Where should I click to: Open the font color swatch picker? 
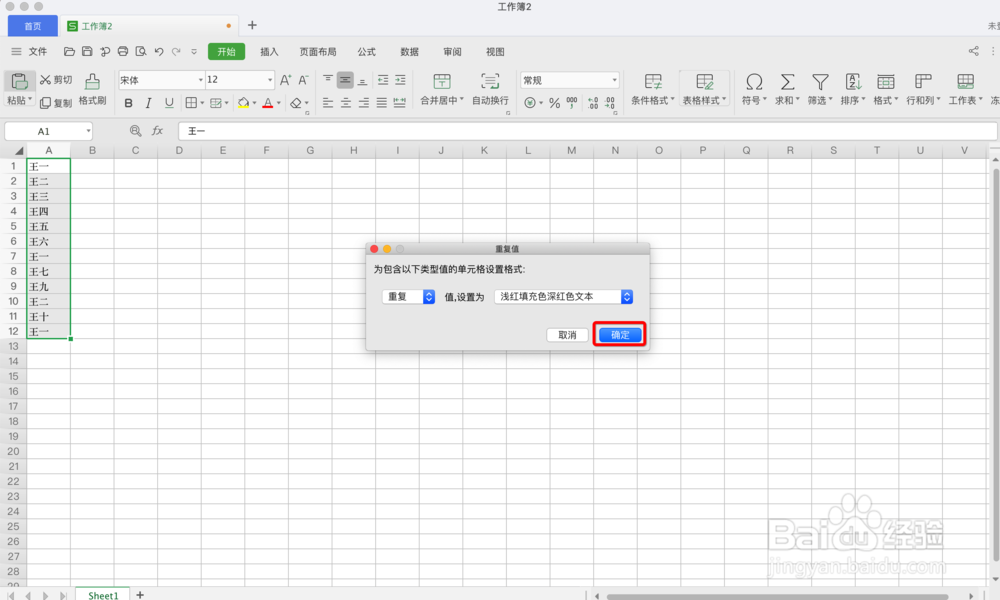click(x=278, y=103)
